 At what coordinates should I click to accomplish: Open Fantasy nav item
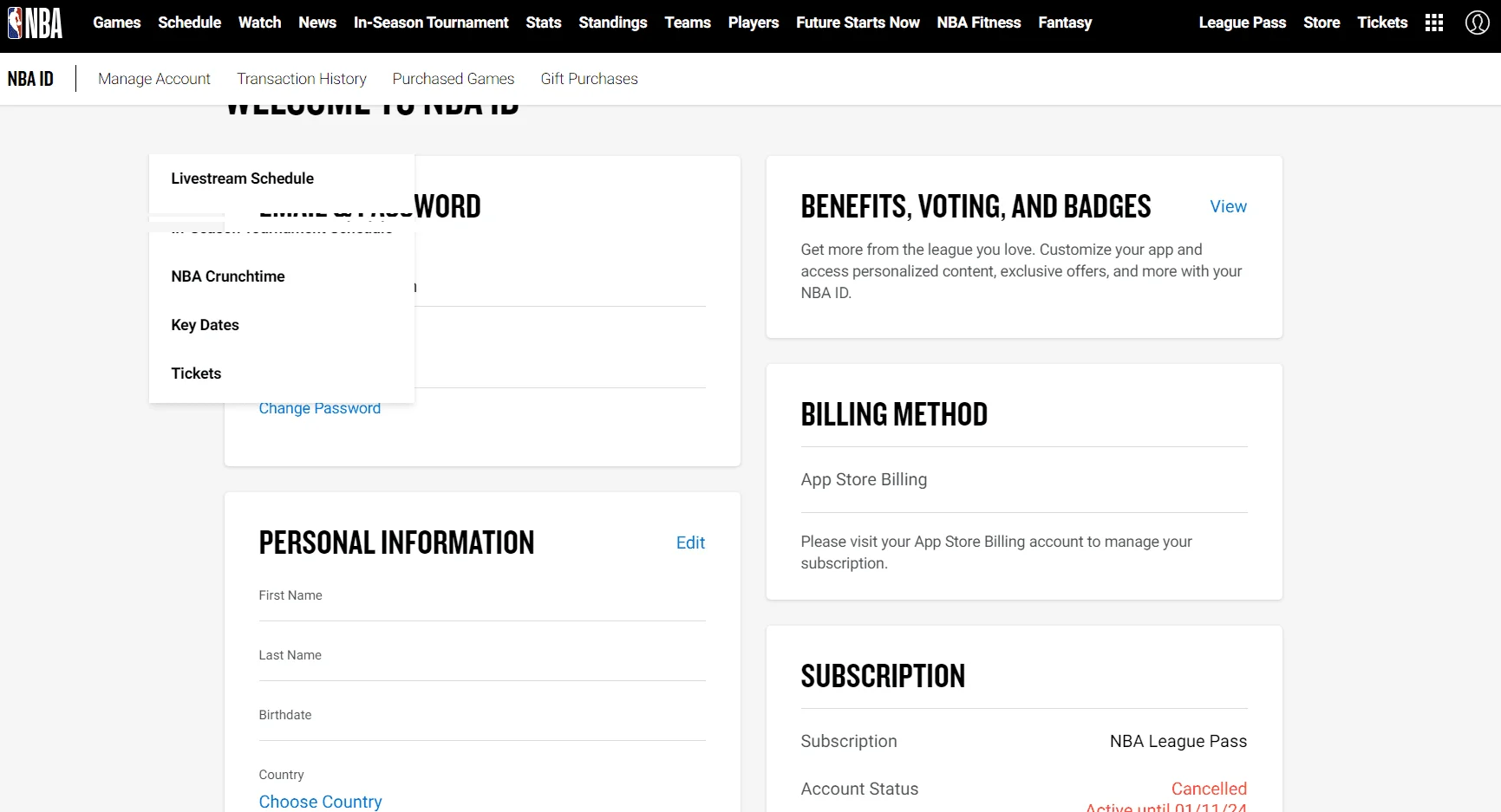click(1065, 23)
